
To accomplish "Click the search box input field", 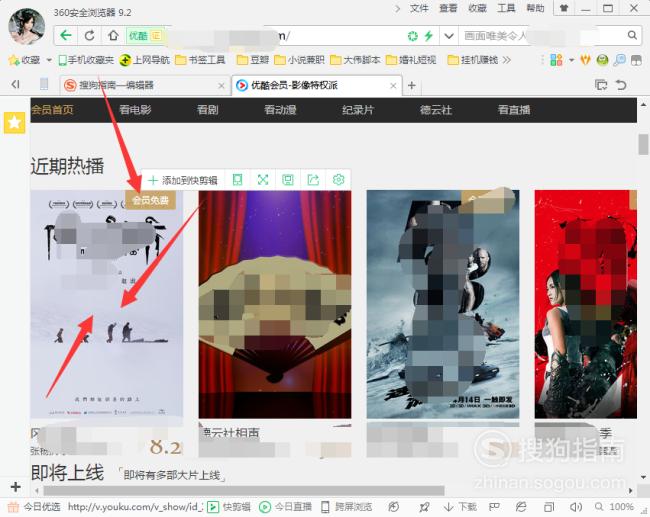I will pos(543,36).
